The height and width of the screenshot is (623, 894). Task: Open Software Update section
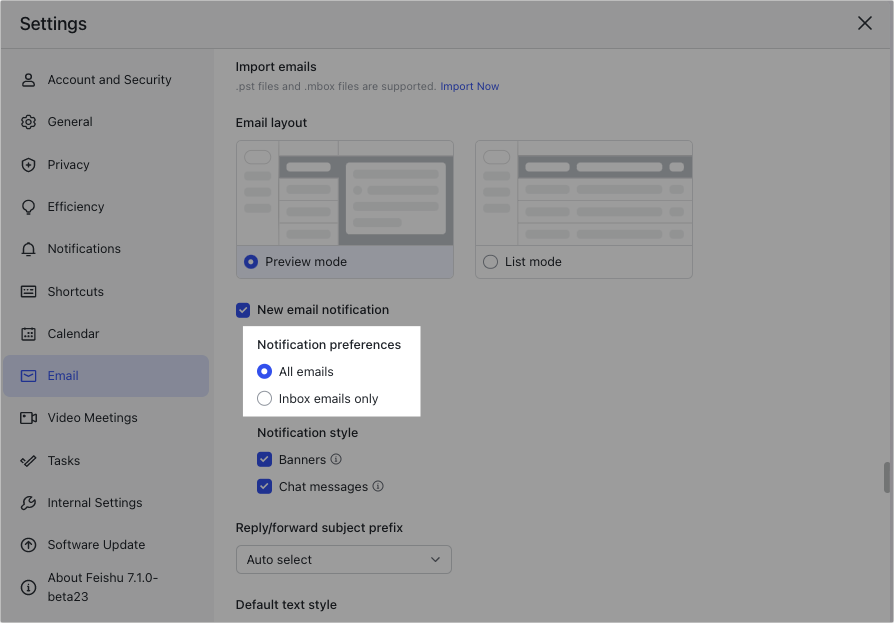click(x=106, y=545)
